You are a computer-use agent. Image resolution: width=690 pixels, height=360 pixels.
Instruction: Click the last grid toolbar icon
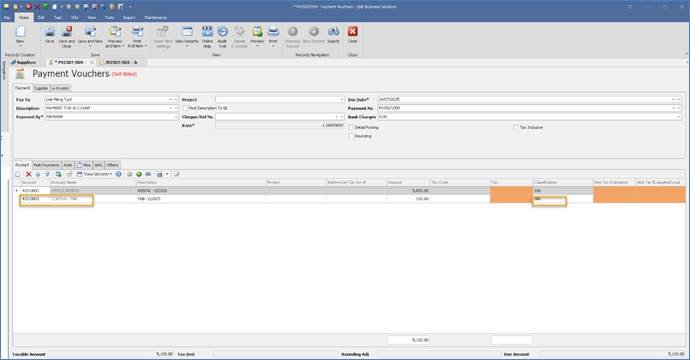click(176, 174)
